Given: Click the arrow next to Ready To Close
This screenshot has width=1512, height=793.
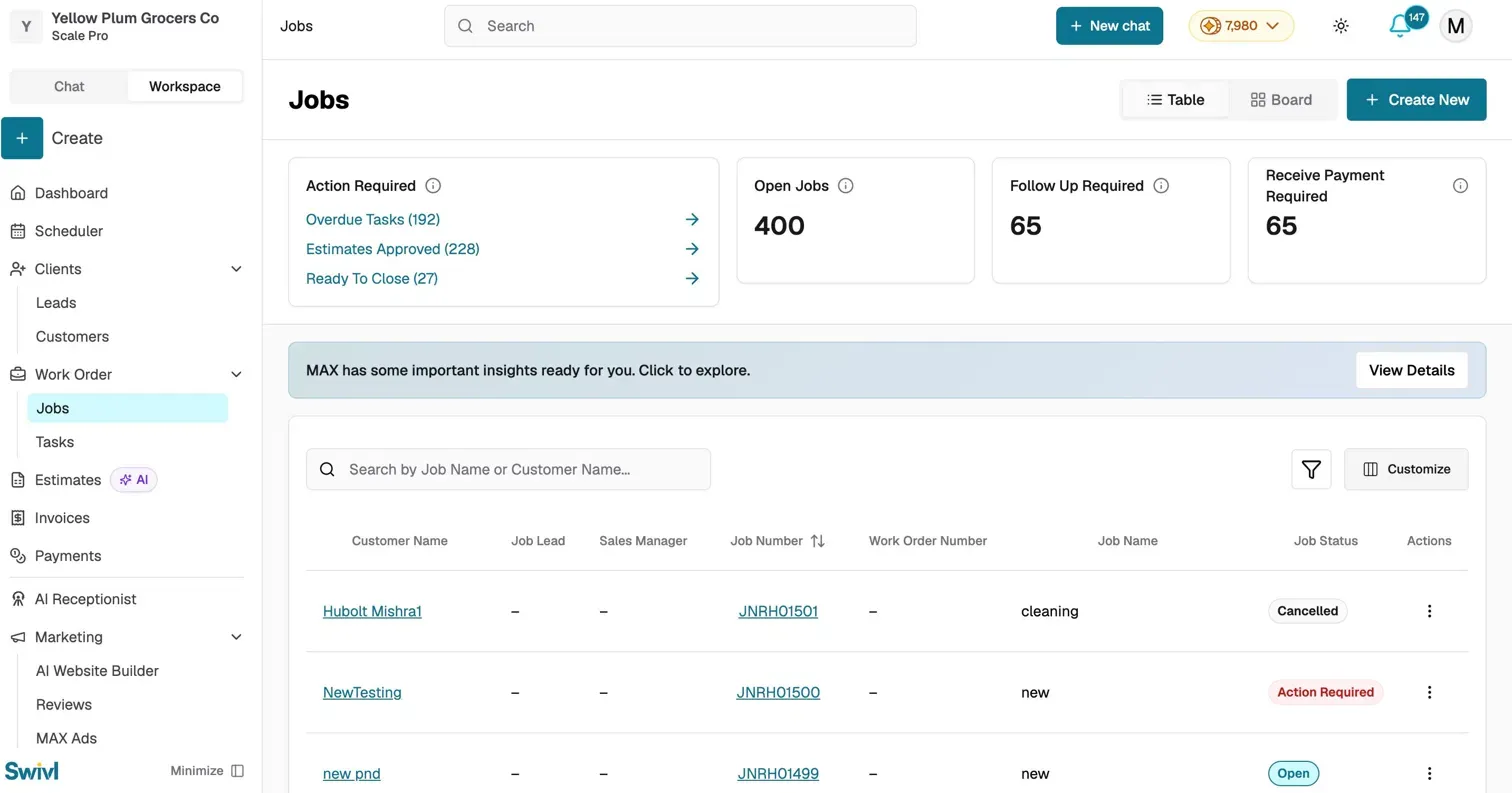Looking at the screenshot, I should [x=692, y=278].
